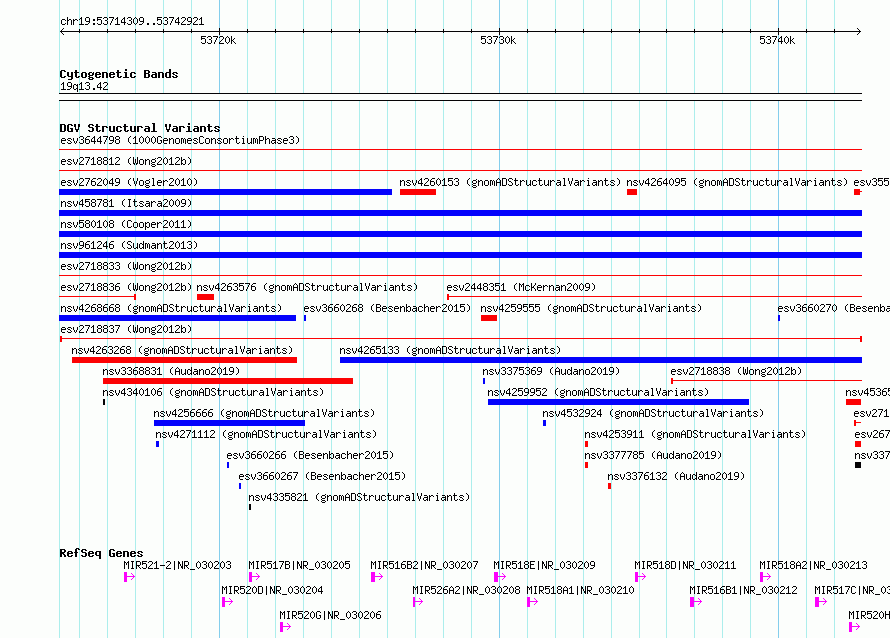Click the esv2718836 Wong2012b label
Viewport: 890px width, 638px height.
[126, 287]
